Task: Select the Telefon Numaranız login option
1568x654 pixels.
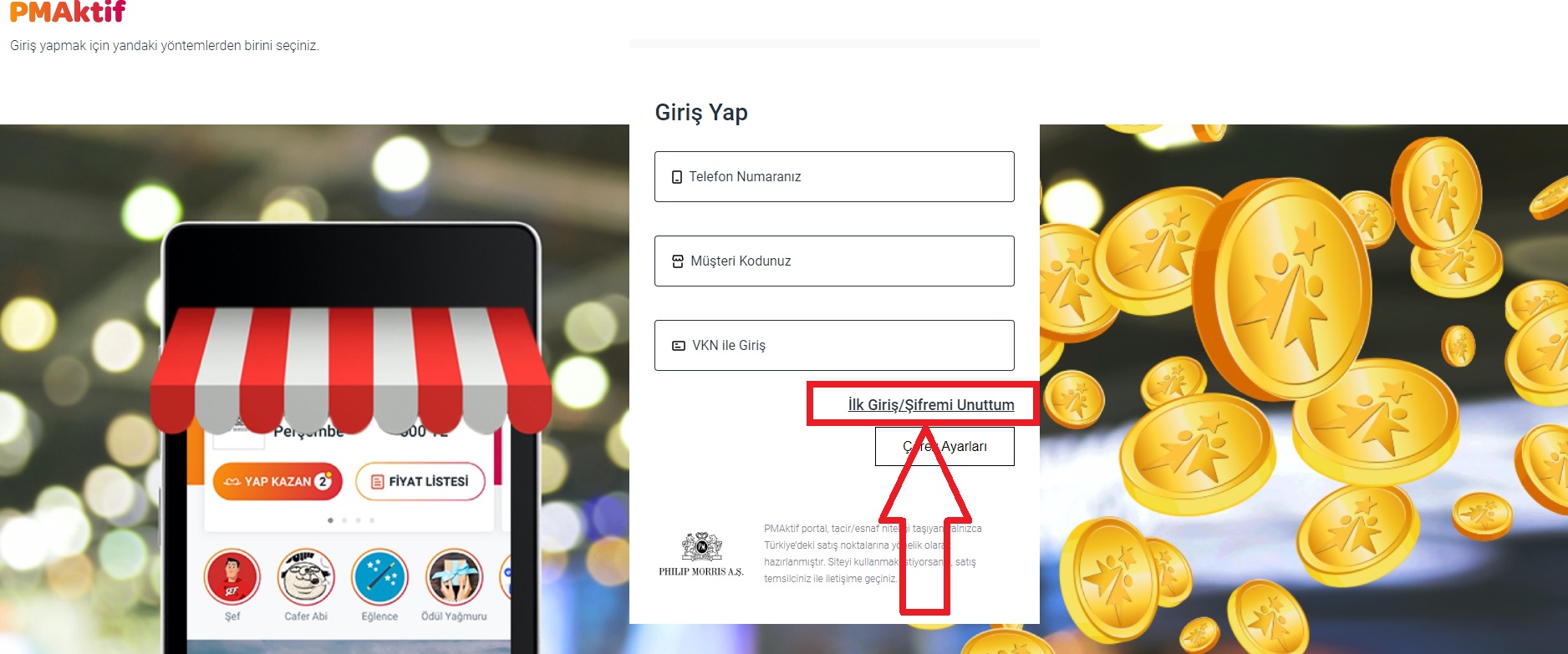Action: coord(834,176)
